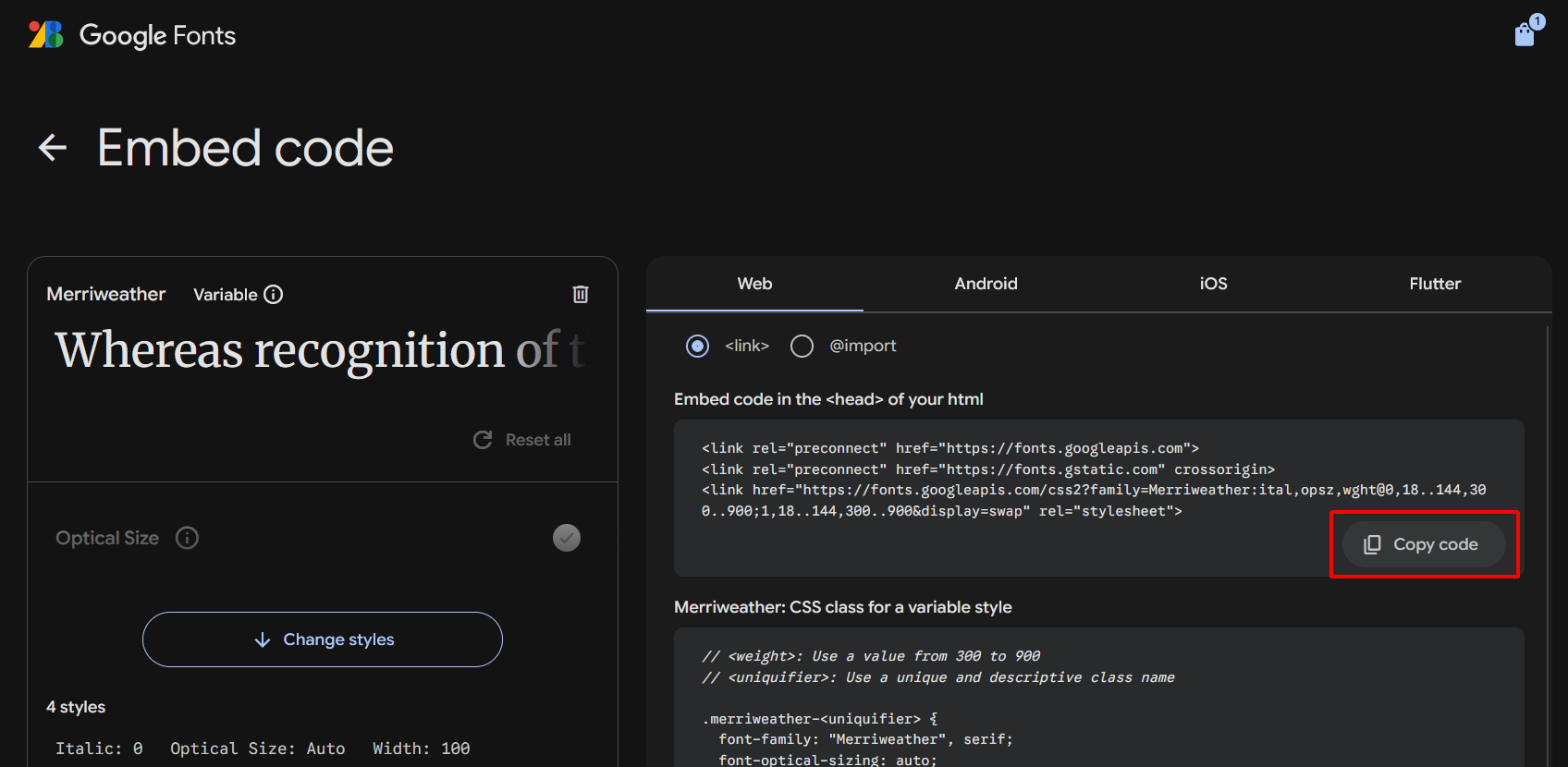Click the Optical Size info icon

(x=188, y=538)
